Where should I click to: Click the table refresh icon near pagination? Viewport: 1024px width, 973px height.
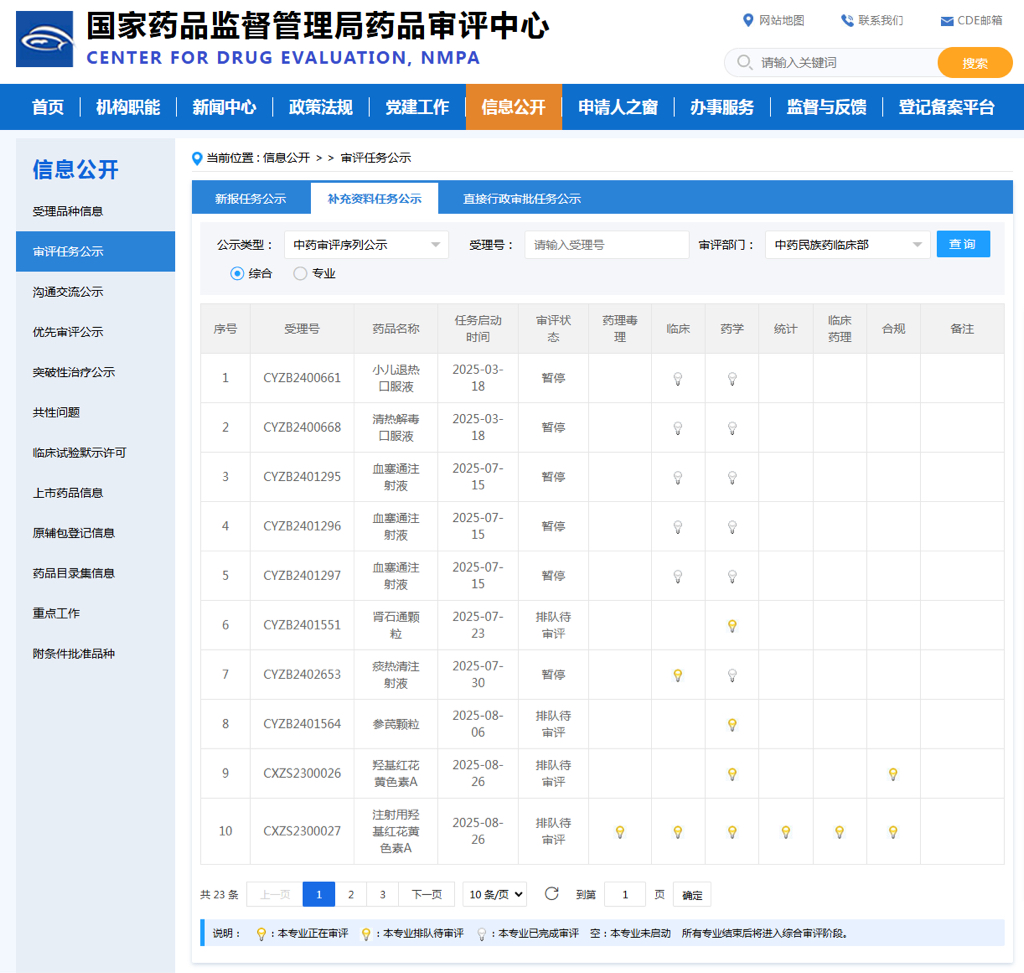click(x=551, y=894)
